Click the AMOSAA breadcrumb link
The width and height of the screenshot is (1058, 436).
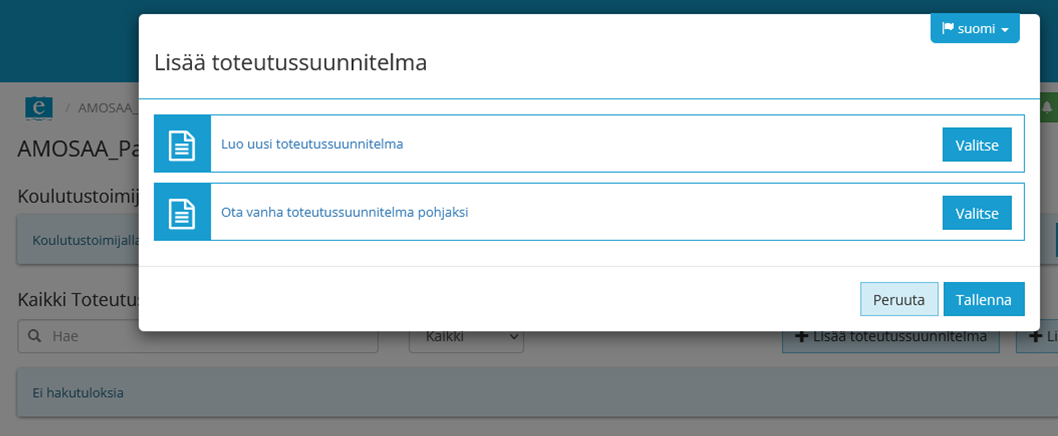pos(107,107)
